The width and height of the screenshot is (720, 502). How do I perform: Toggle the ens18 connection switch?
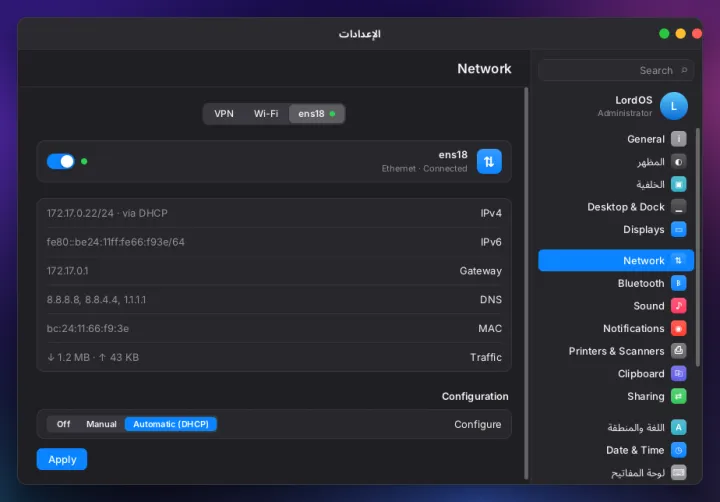tap(61, 161)
